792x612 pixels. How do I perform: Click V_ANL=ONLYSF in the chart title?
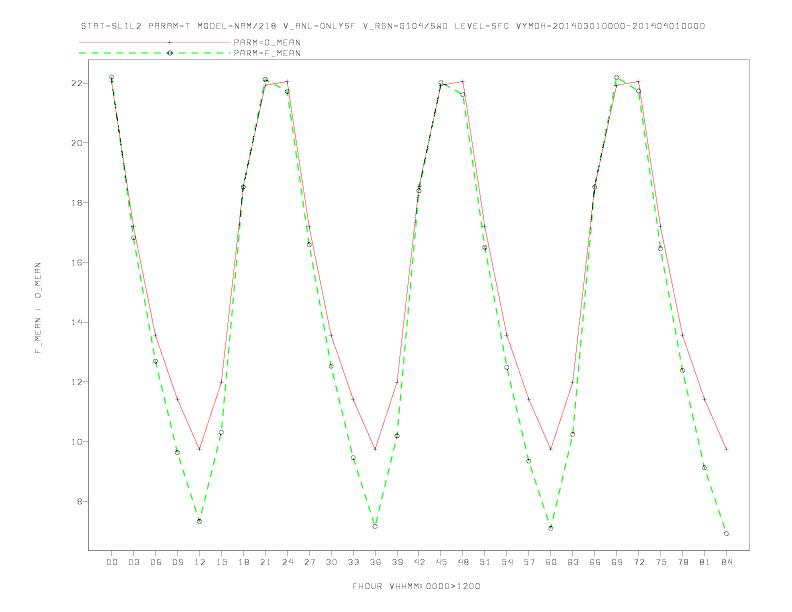(x=319, y=26)
